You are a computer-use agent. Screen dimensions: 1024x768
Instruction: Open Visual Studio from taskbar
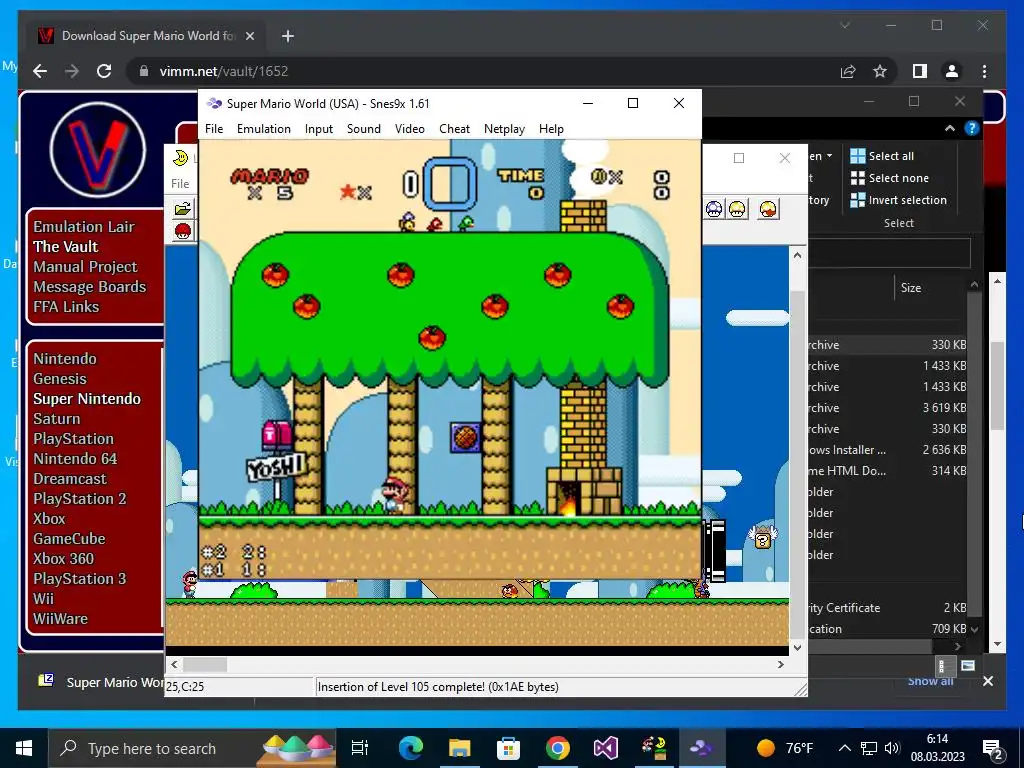click(x=605, y=748)
